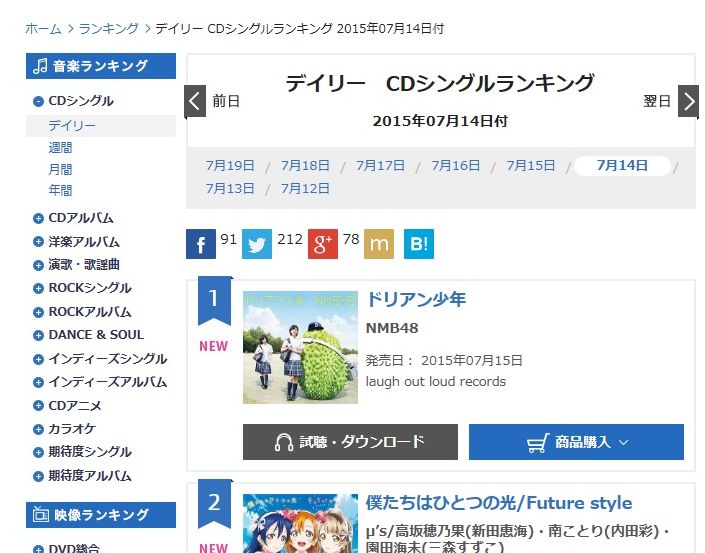Click 前日 previous day label
Viewport: 705px width, 553px height.
(226, 101)
